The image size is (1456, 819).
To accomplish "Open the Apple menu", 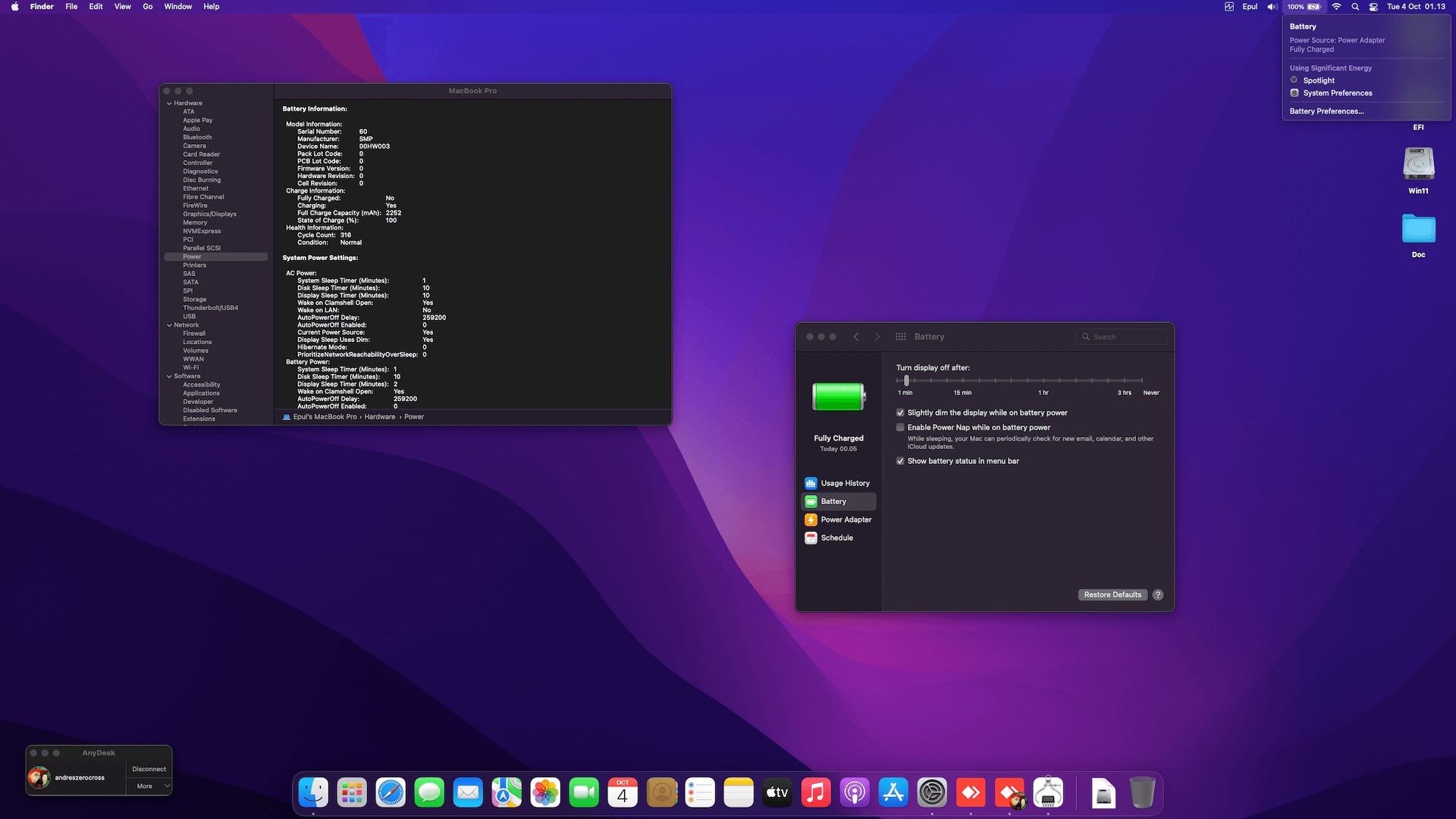I will [14, 7].
